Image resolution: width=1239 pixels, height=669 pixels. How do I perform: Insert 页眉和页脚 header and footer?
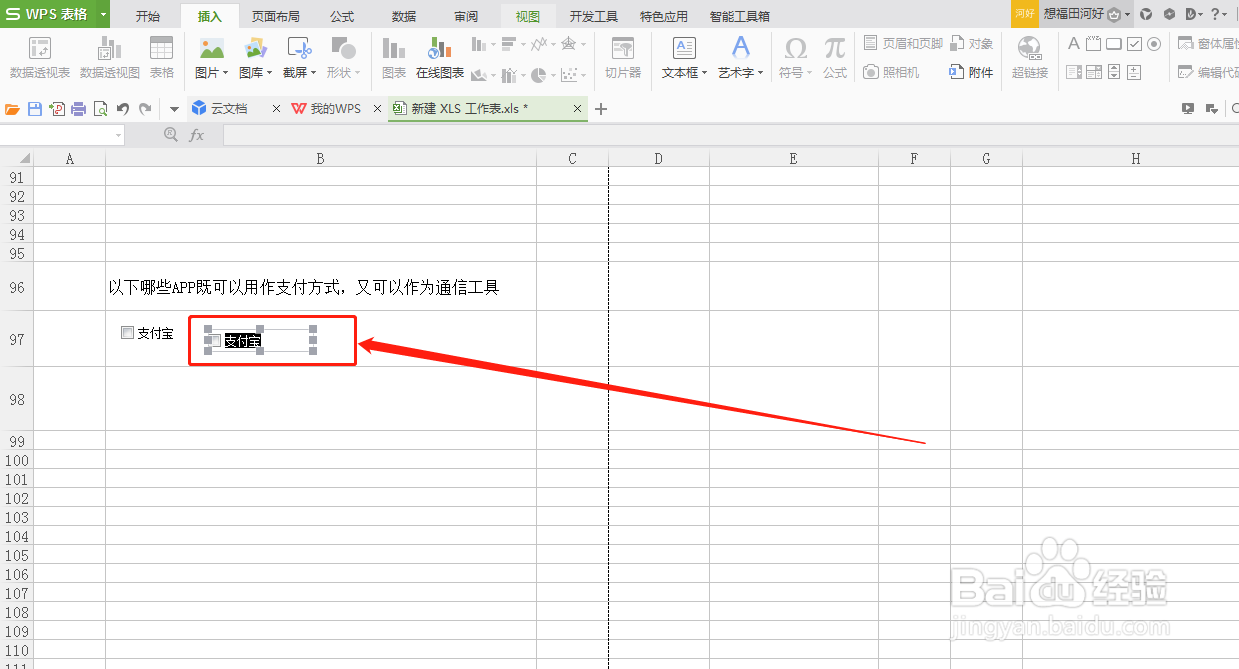(x=903, y=44)
